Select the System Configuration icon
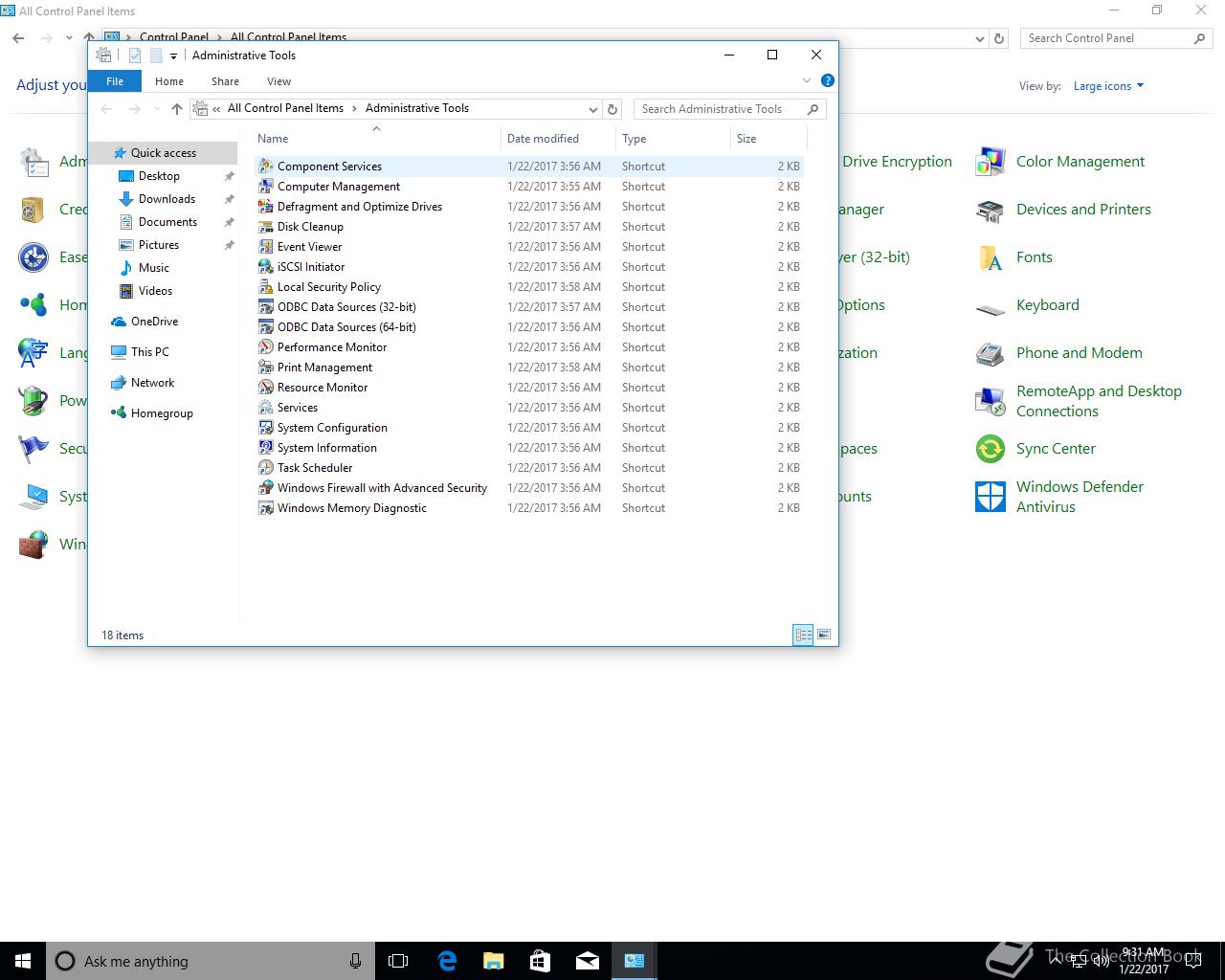This screenshot has height=980, width=1225. coord(266,428)
